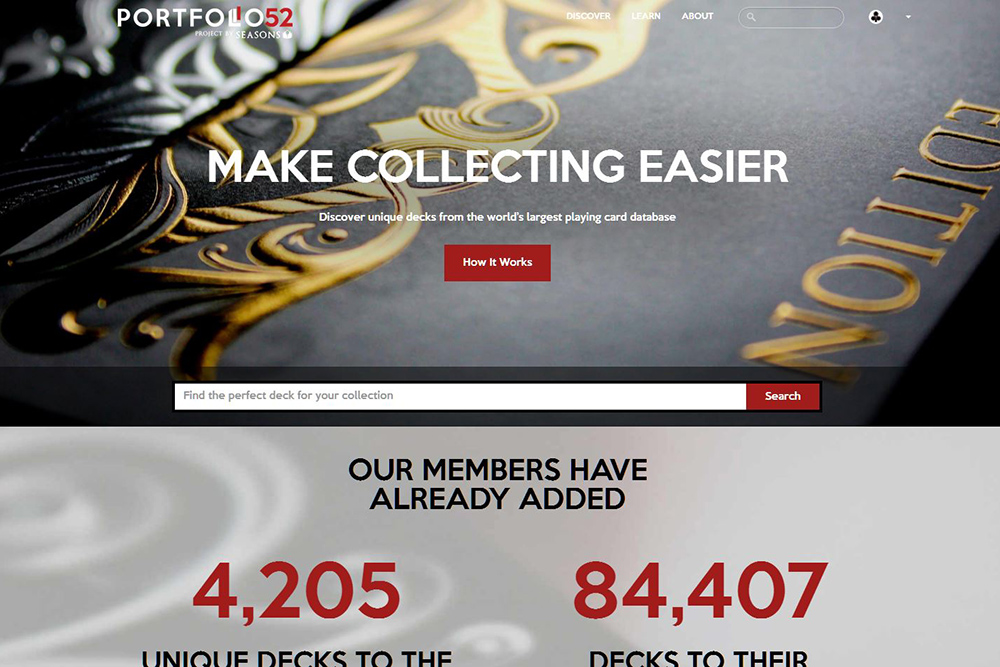Click the 84,407 decks figure

tap(700, 591)
